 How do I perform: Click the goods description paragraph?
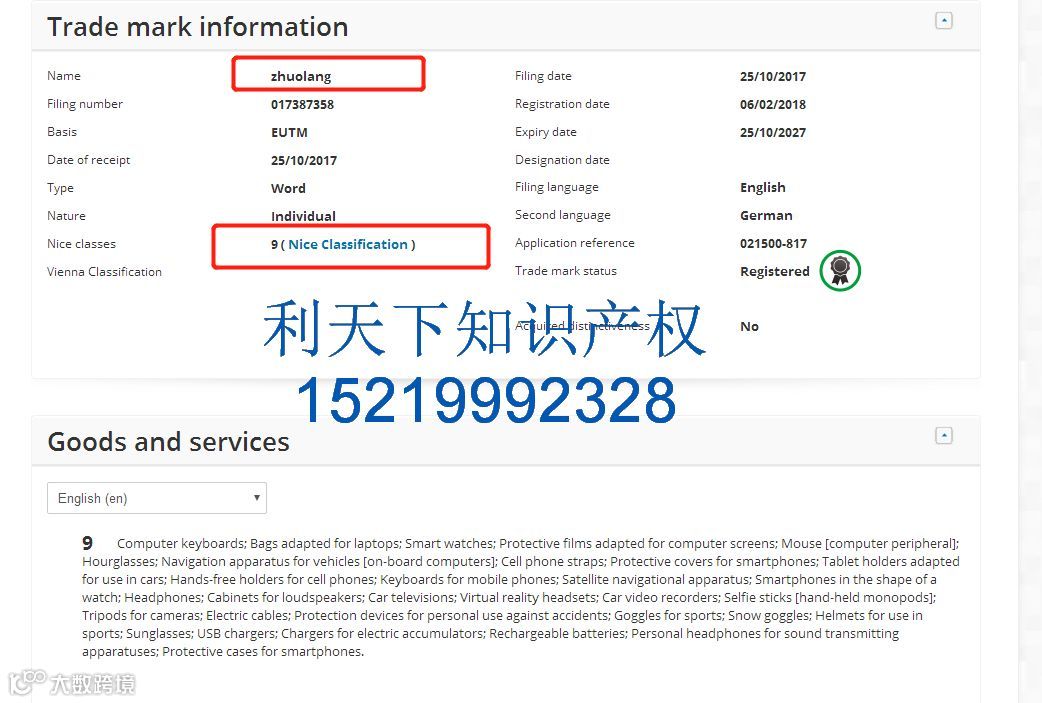pos(521,597)
